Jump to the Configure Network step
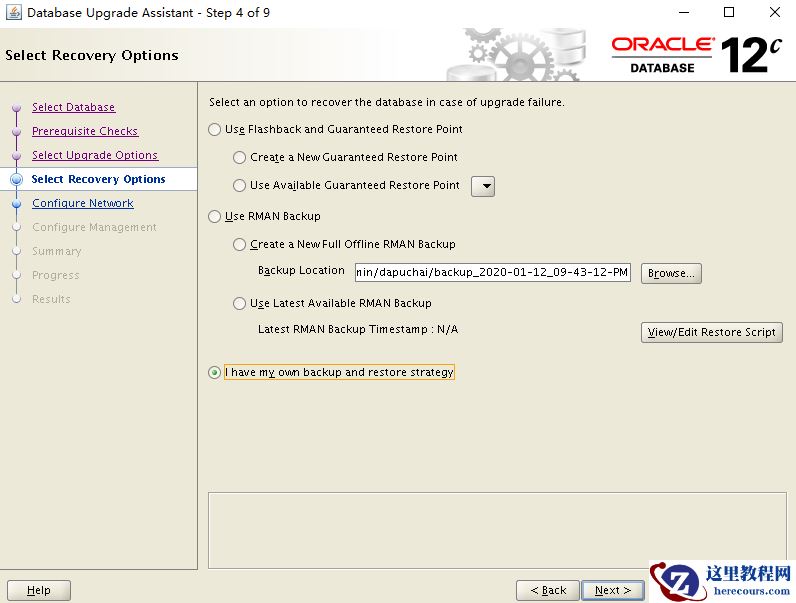The height and width of the screenshot is (603, 796). pyautogui.click(x=83, y=203)
